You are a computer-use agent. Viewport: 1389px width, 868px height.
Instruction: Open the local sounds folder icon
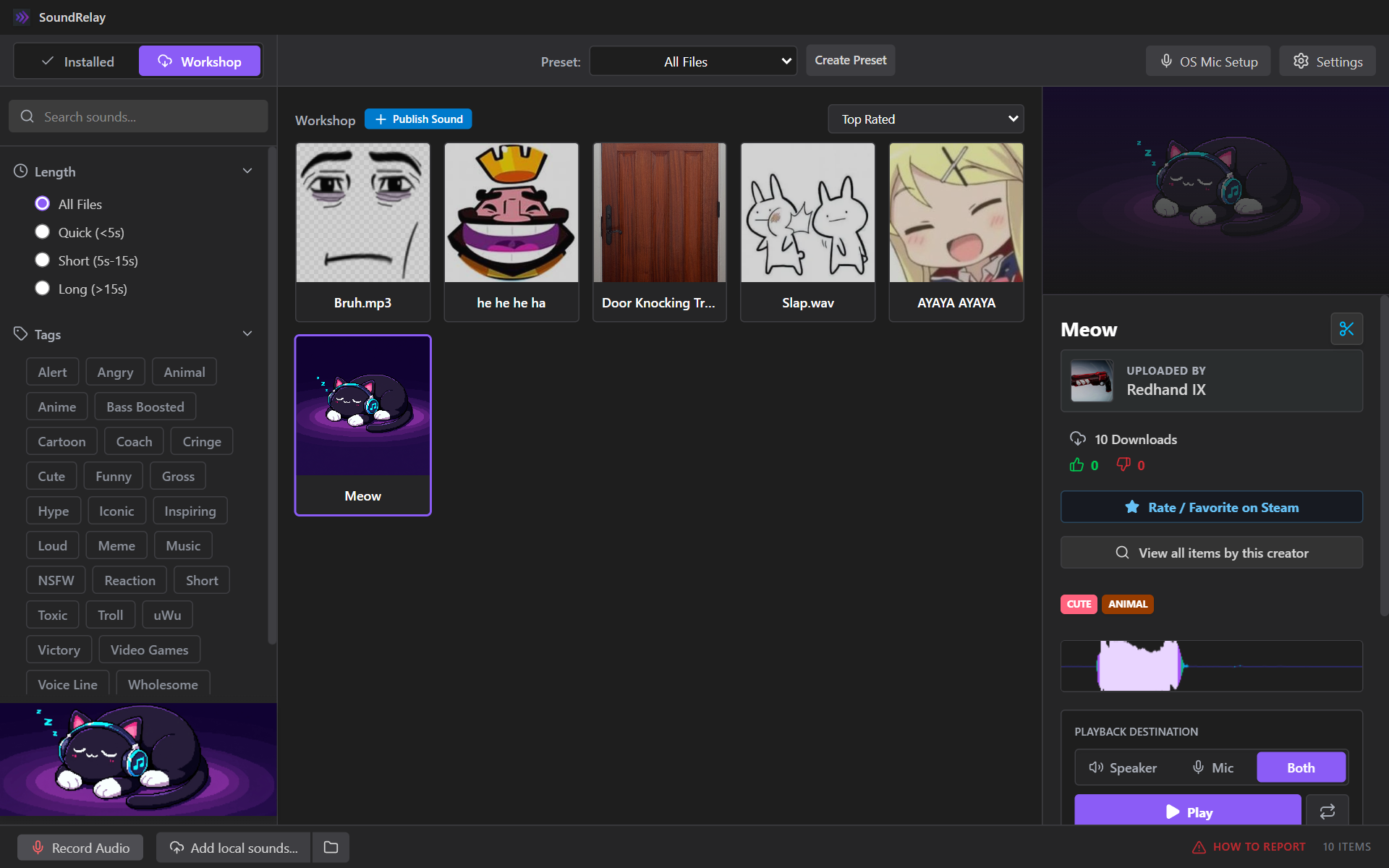tap(331, 847)
